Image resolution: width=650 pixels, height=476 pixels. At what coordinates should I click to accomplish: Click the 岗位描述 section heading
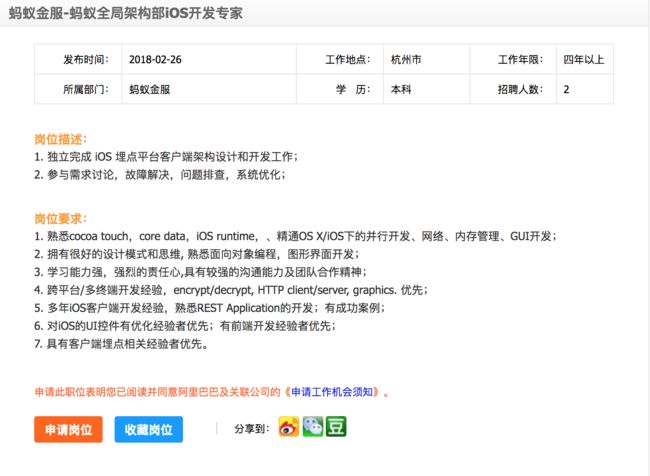click(61, 139)
